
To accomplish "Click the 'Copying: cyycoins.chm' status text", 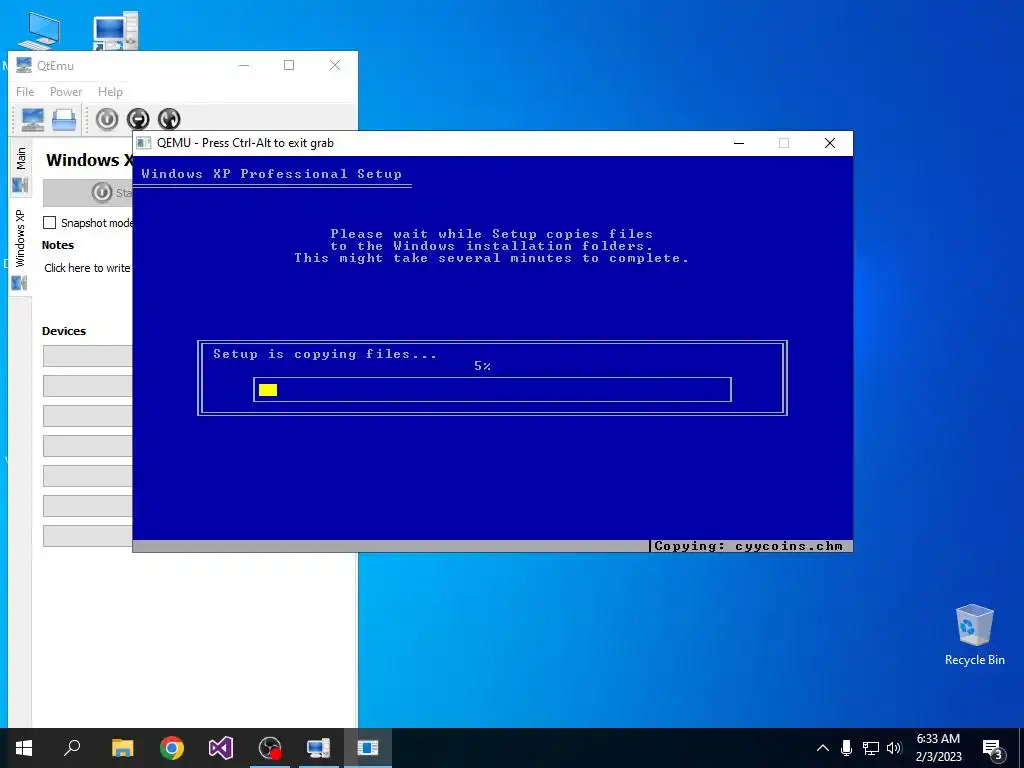I will click(x=748, y=546).
